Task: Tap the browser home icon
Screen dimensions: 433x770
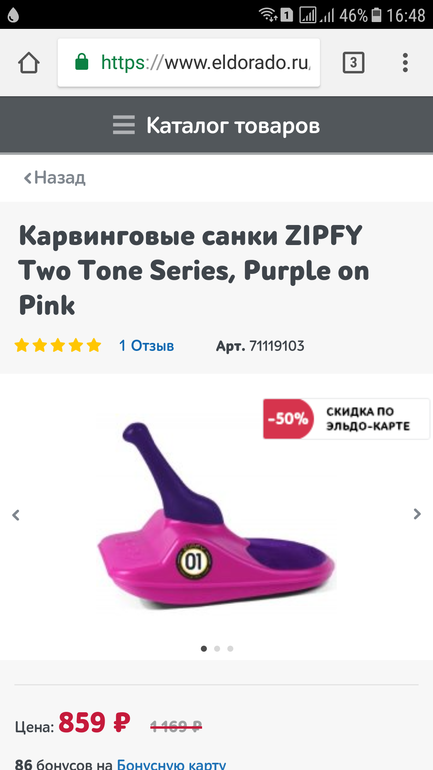Action: tap(29, 63)
